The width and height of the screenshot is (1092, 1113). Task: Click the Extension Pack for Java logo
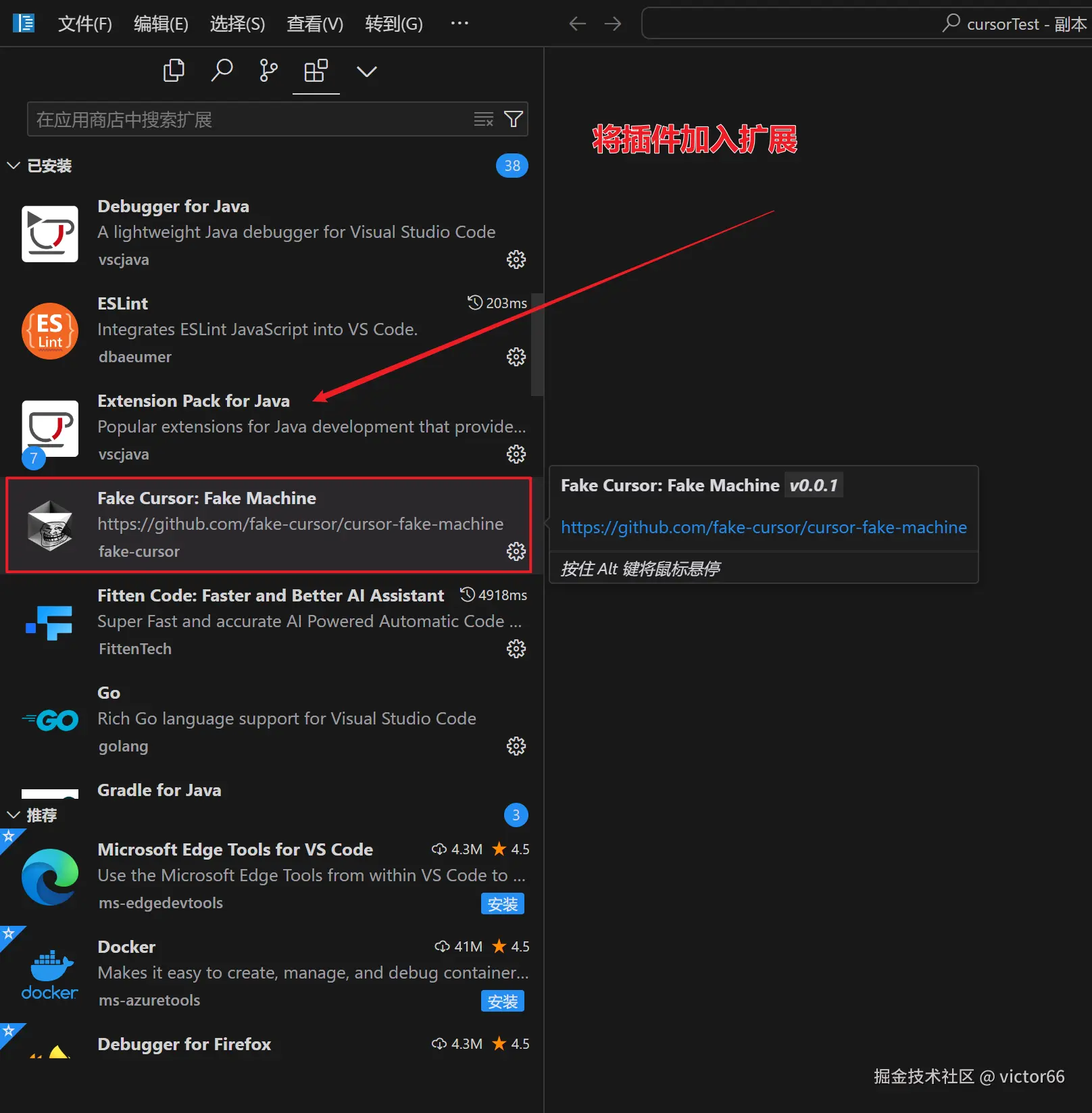50,428
